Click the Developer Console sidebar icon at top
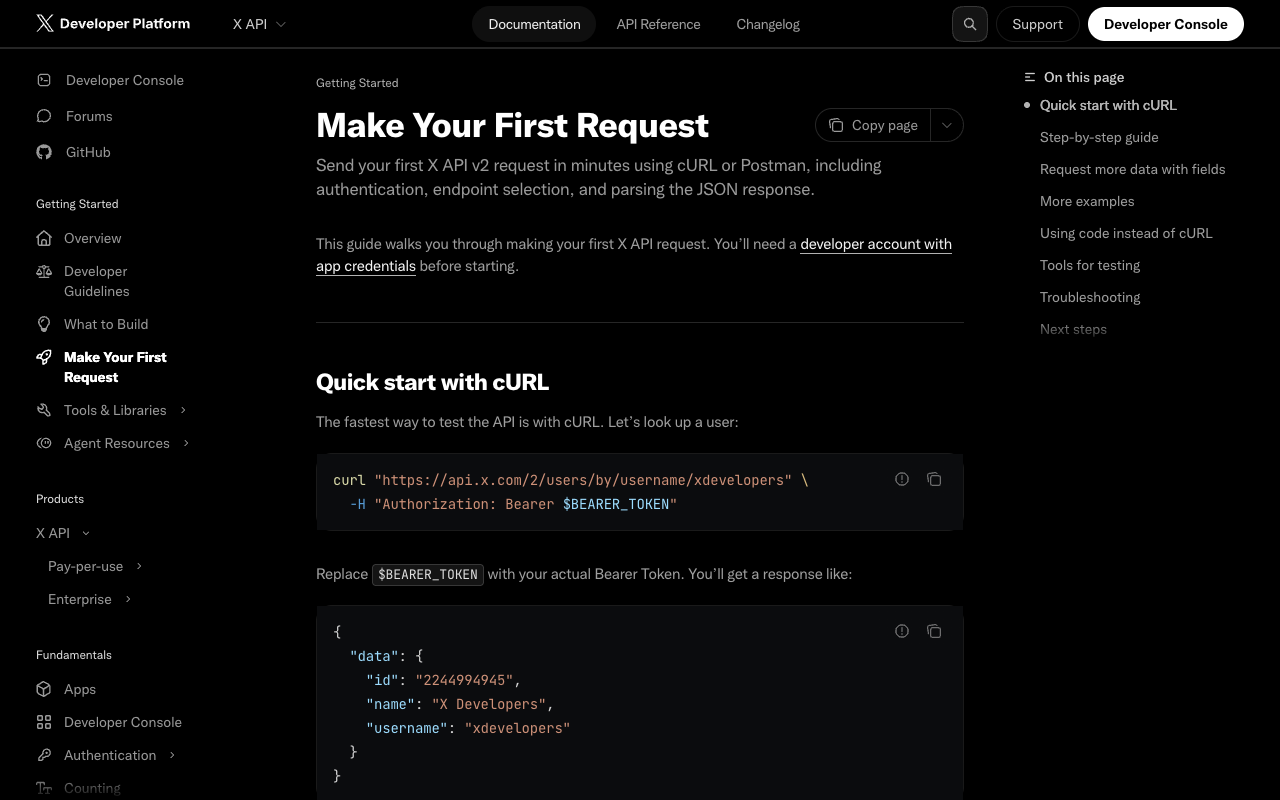1280x800 pixels. tap(44, 80)
